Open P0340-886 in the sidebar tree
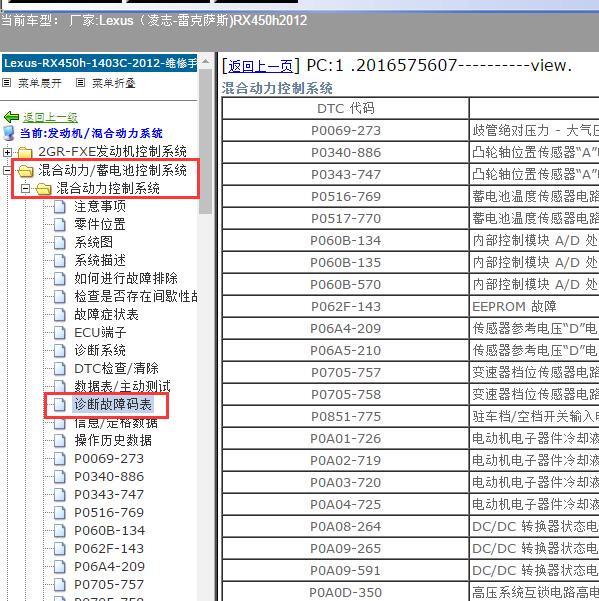 coord(109,476)
